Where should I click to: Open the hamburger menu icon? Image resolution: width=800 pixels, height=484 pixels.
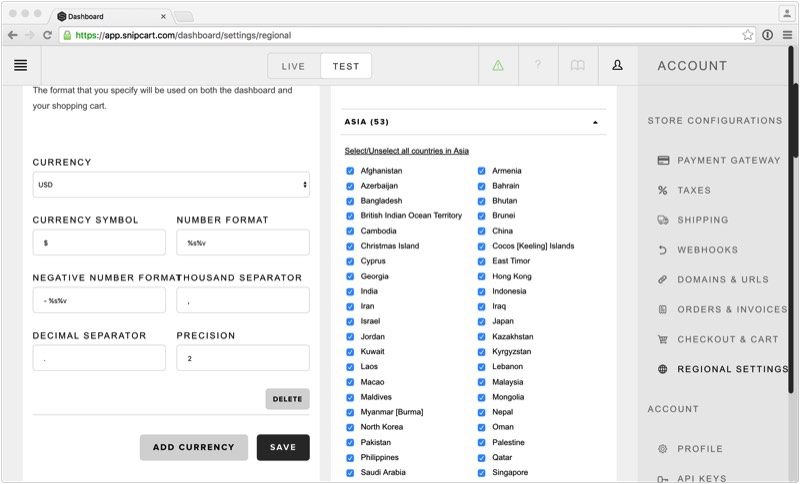point(20,65)
